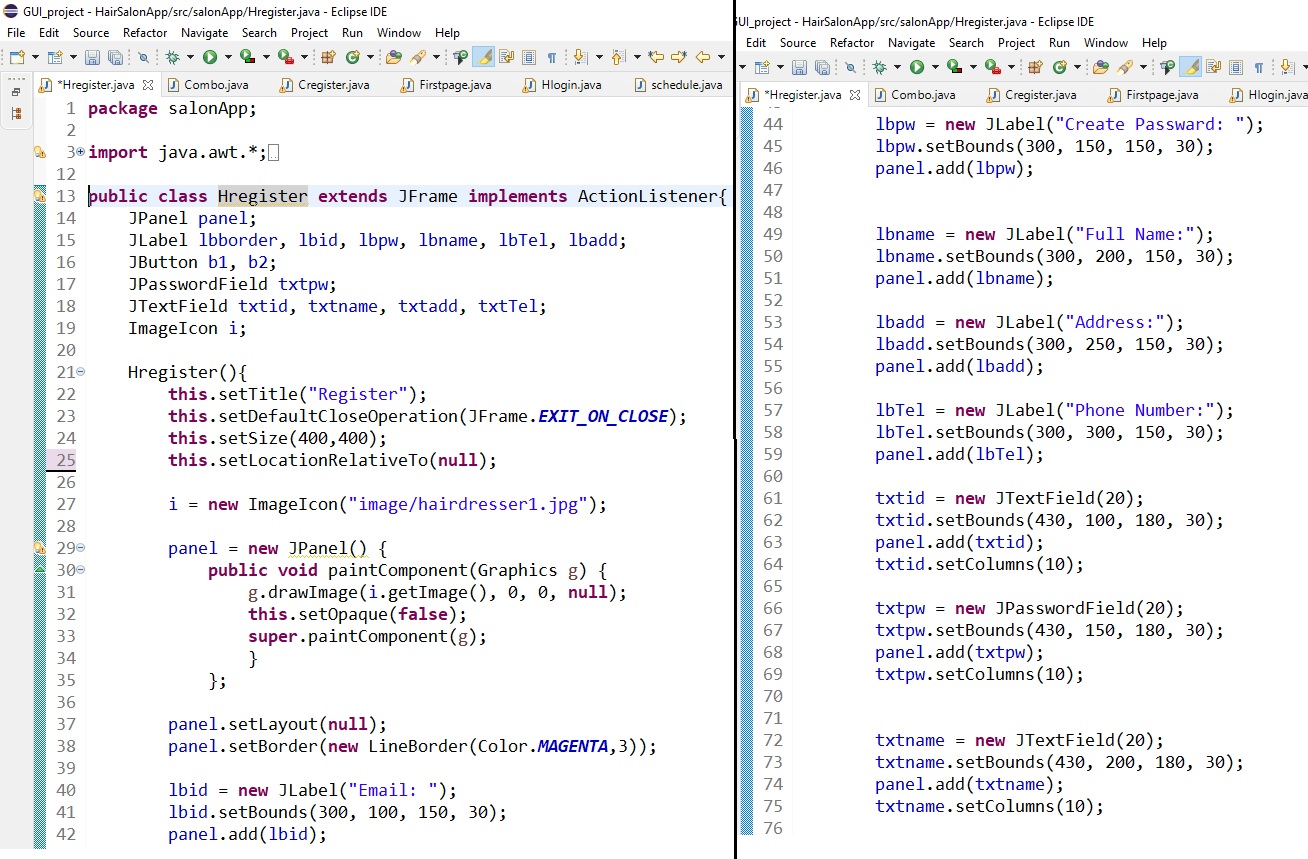
Task: Click Save All icon in left window toolbar
Action: pos(115,57)
